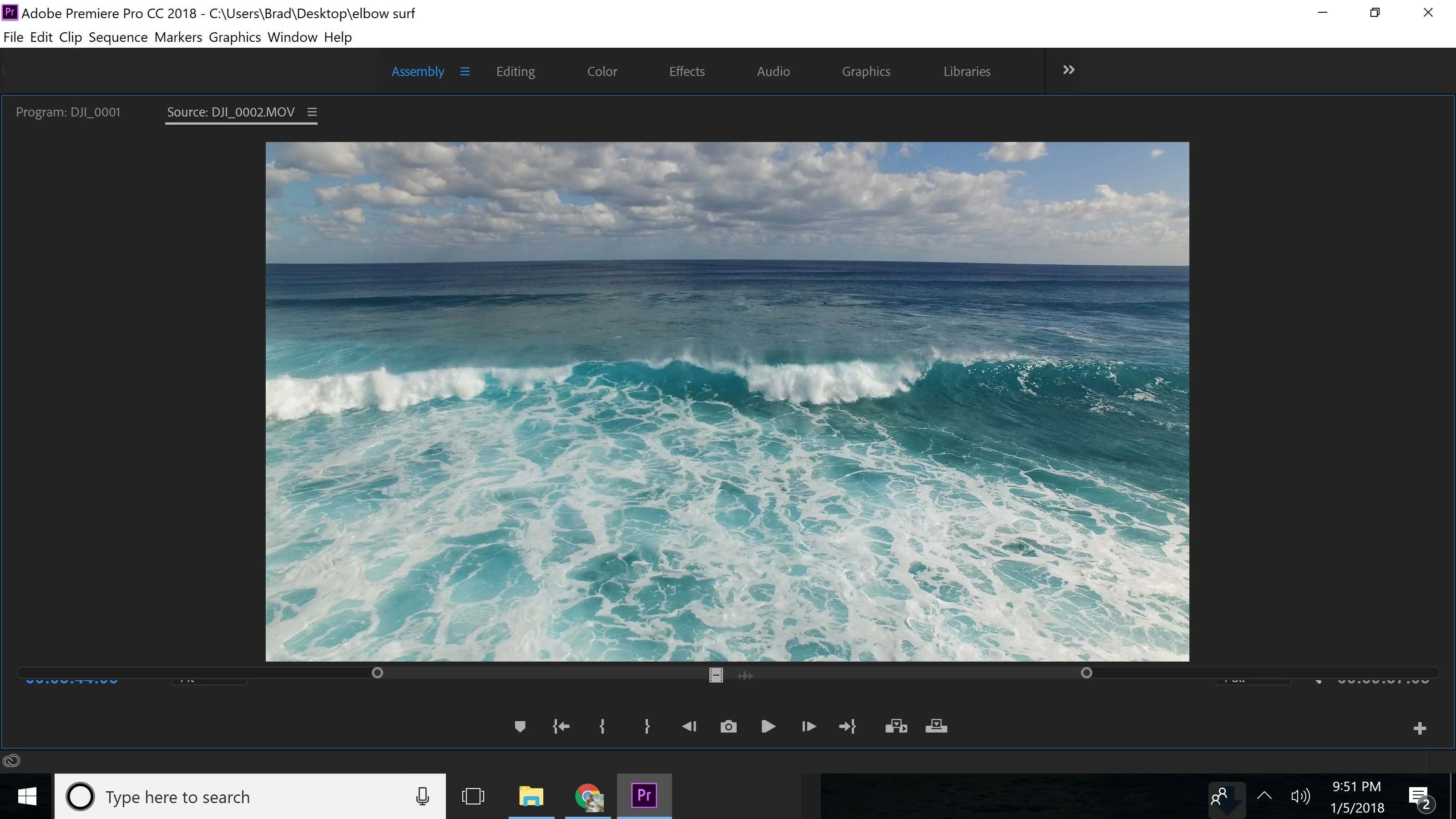
Task: Open the Sequence menu
Action: coord(117,37)
